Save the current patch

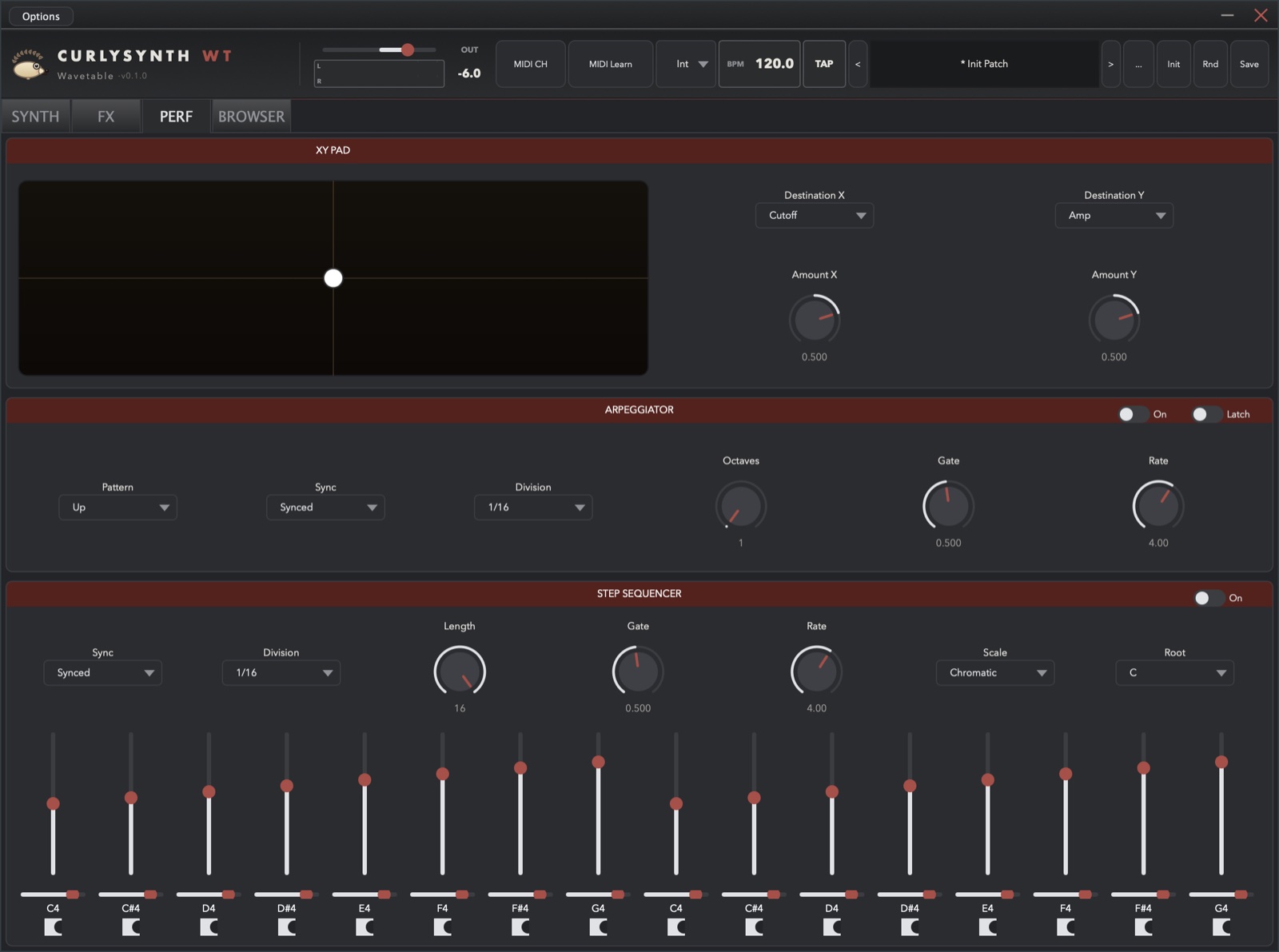1249,64
